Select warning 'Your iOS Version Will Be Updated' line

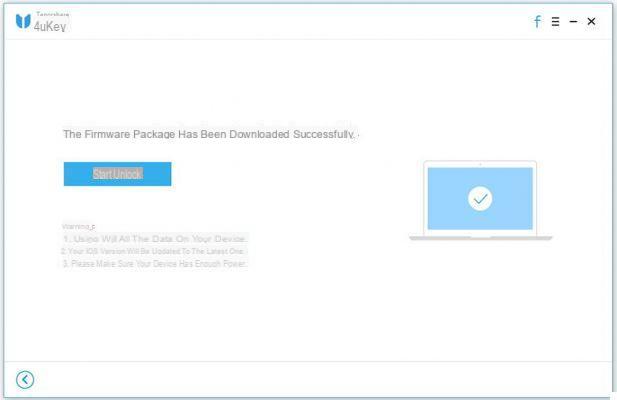coord(153,251)
